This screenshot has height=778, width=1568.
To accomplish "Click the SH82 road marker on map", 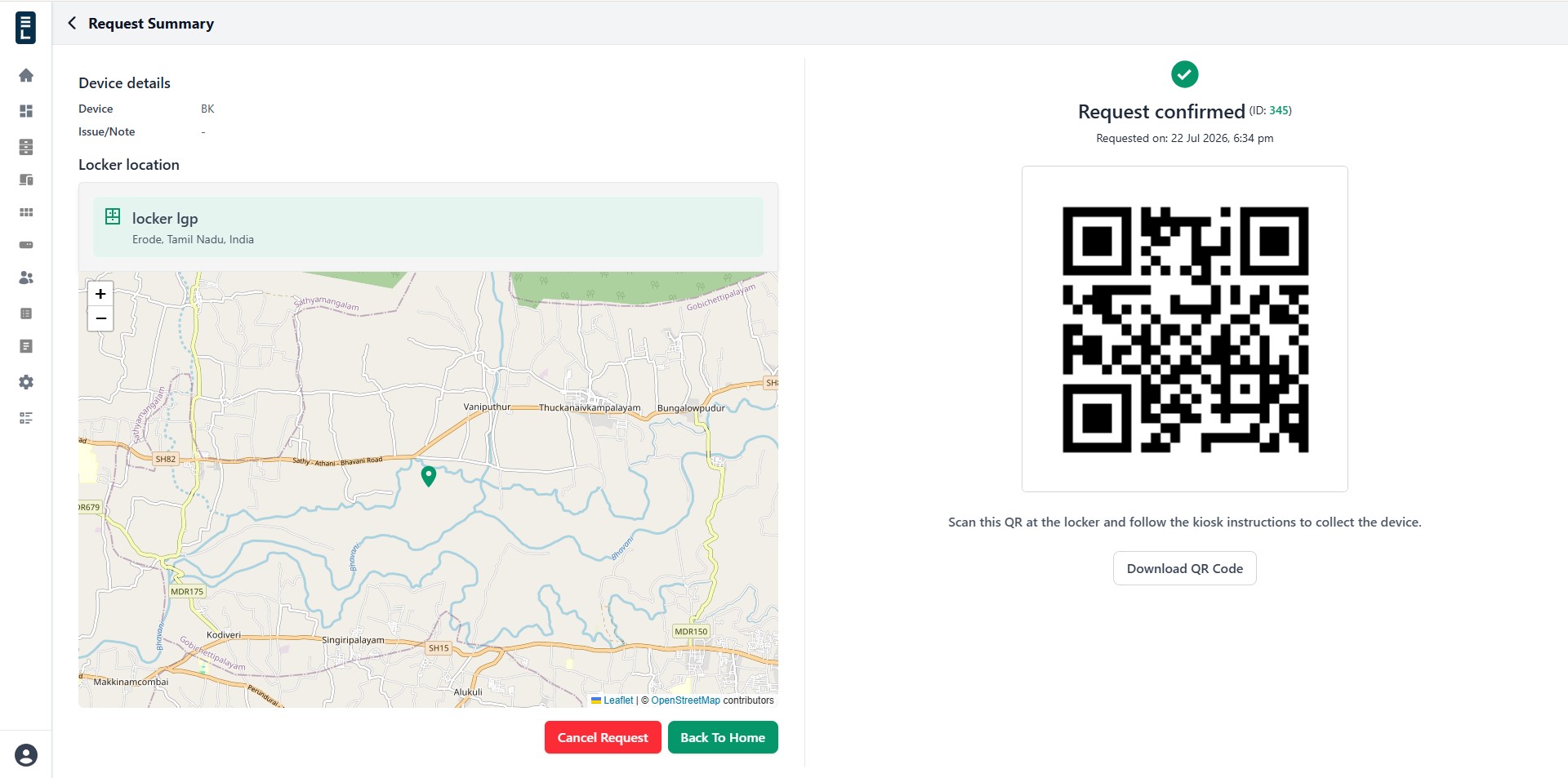I will pos(166,459).
